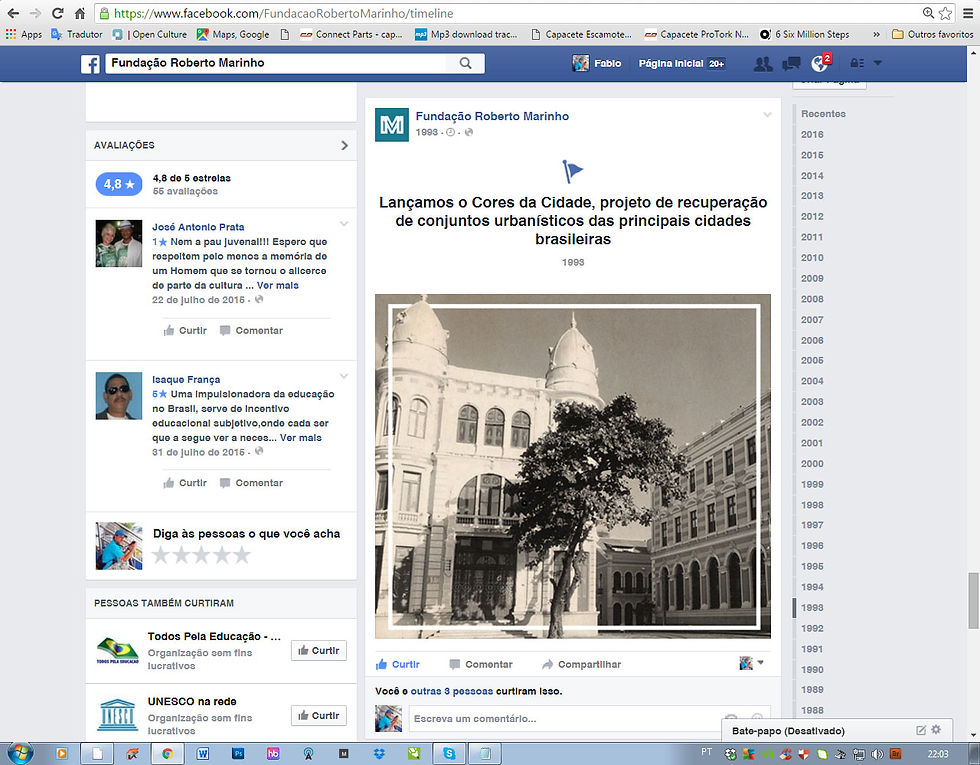This screenshot has width=980, height=765.
Task: Open Maps, Google bookmark
Action: (x=233, y=34)
